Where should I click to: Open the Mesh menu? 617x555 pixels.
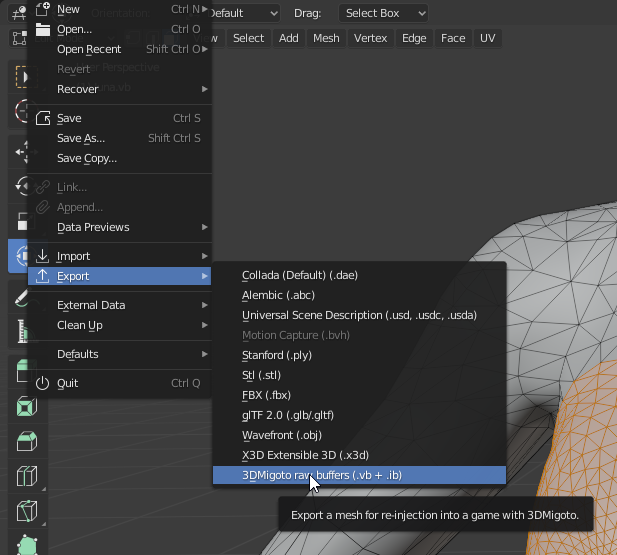tap(326, 38)
